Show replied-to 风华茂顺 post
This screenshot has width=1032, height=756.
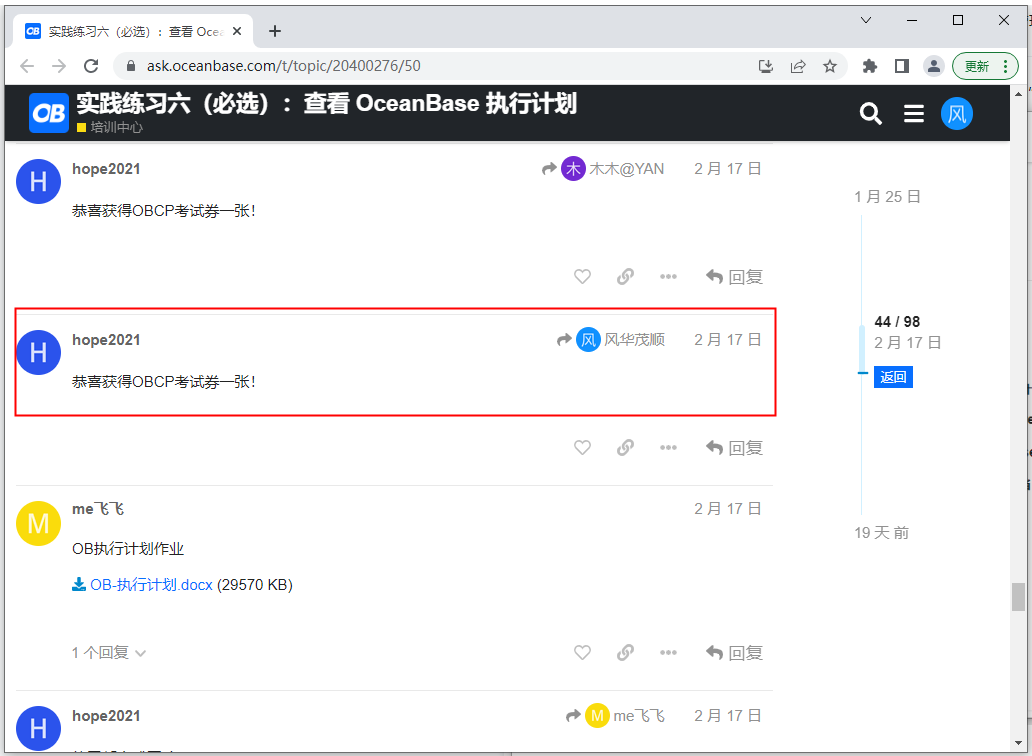[x=611, y=340]
